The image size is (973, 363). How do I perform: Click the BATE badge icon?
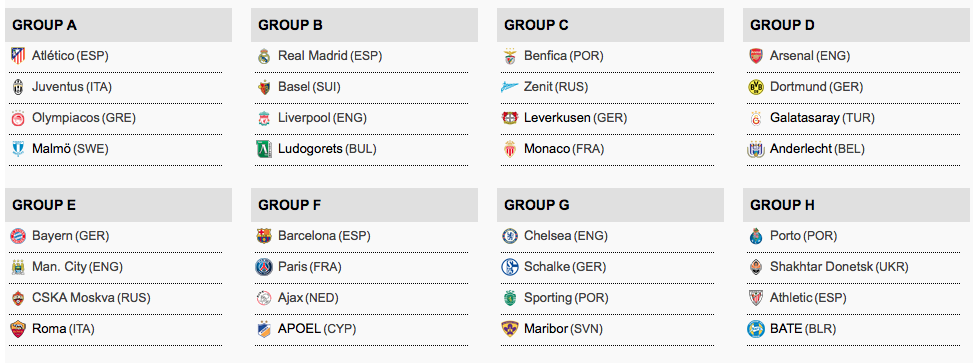(755, 329)
